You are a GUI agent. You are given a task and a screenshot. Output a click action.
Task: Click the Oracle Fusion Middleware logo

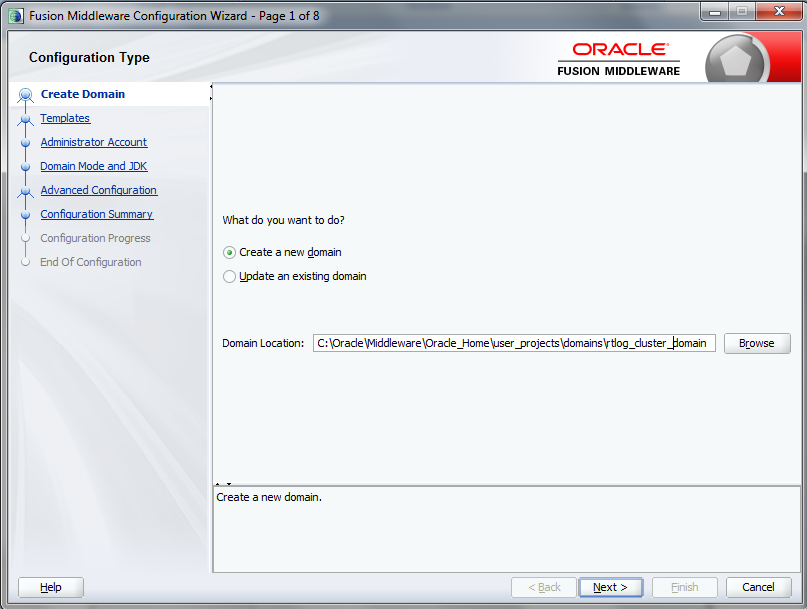pyautogui.click(x=618, y=57)
